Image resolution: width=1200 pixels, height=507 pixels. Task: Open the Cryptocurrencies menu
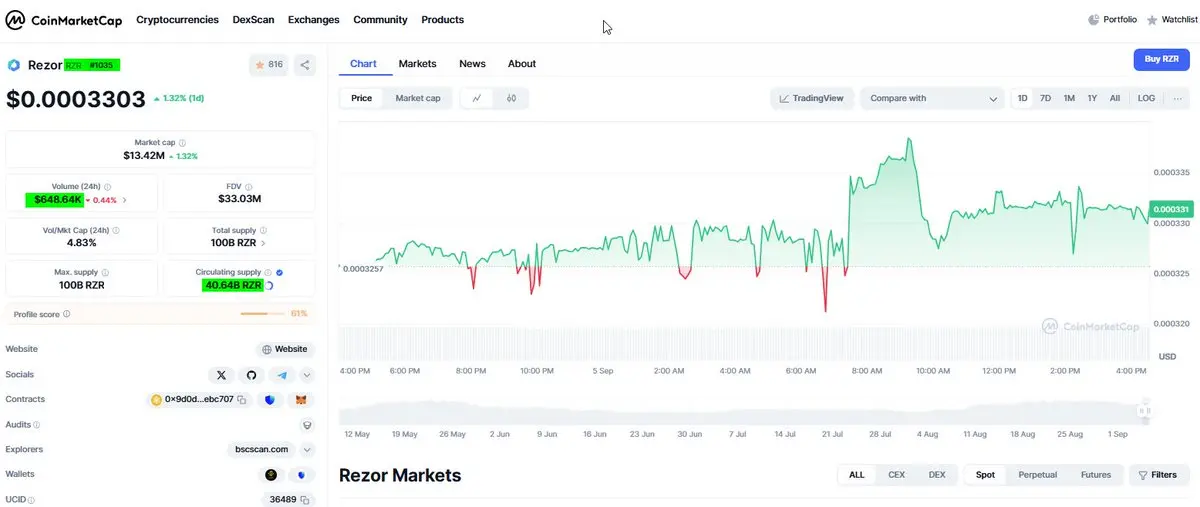pyautogui.click(x=177, y=20)
